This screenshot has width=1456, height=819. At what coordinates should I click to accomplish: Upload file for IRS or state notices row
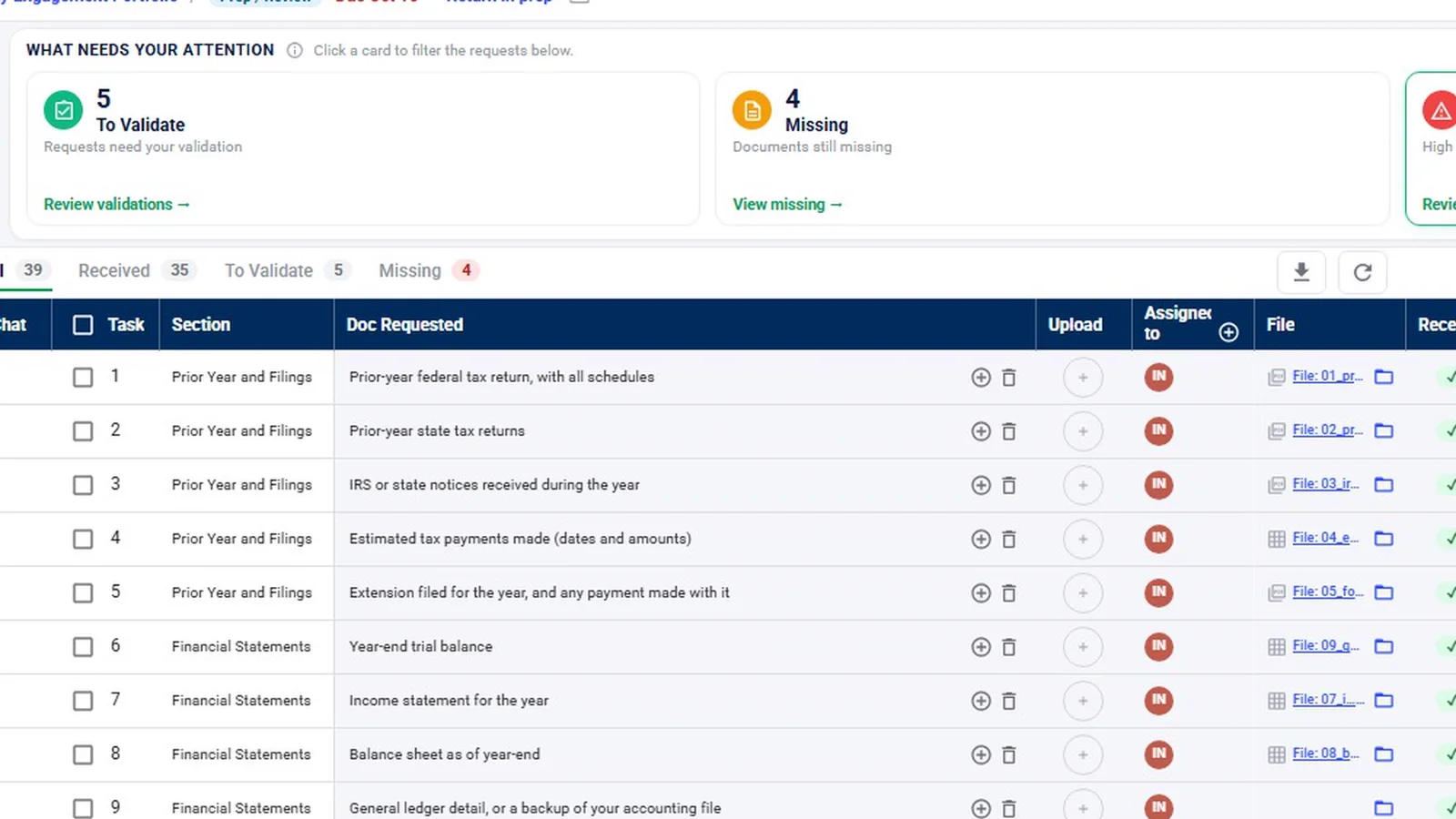[x=1083, y=485]
